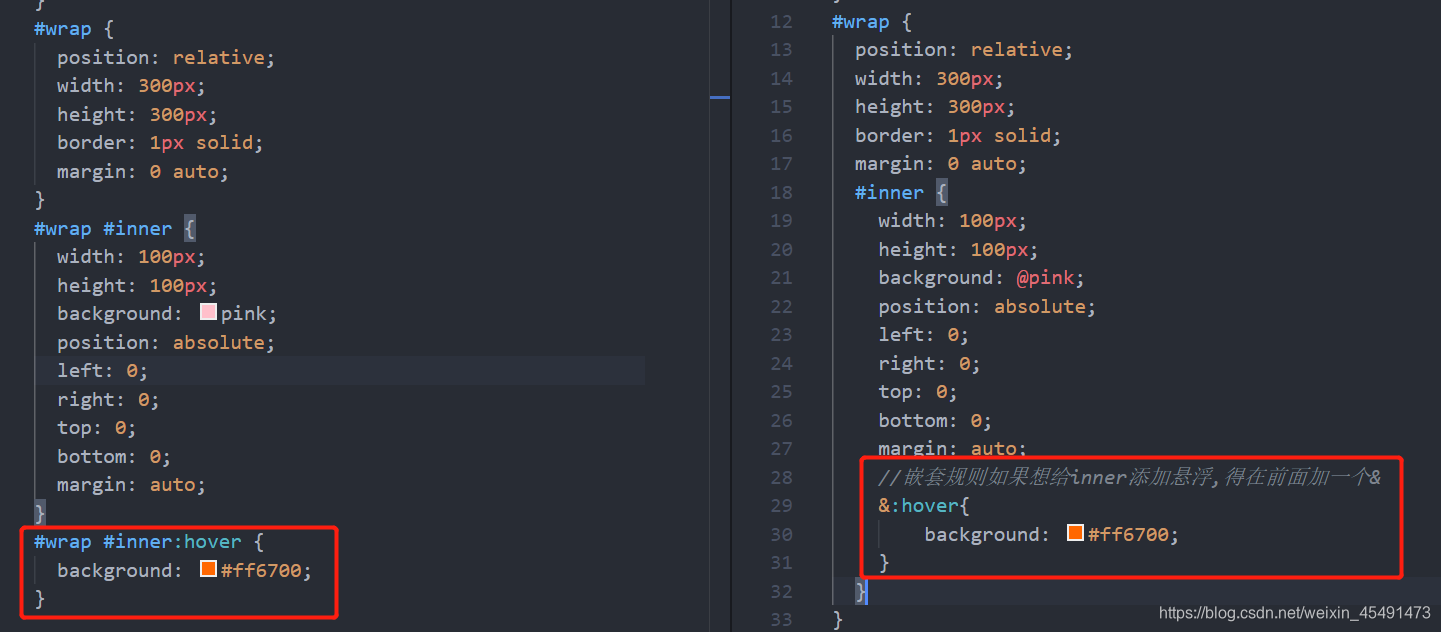The height and width of the screenshot is (632, 1441).
Task: Click gutter line number 26
Action: [x=782, y=420]
